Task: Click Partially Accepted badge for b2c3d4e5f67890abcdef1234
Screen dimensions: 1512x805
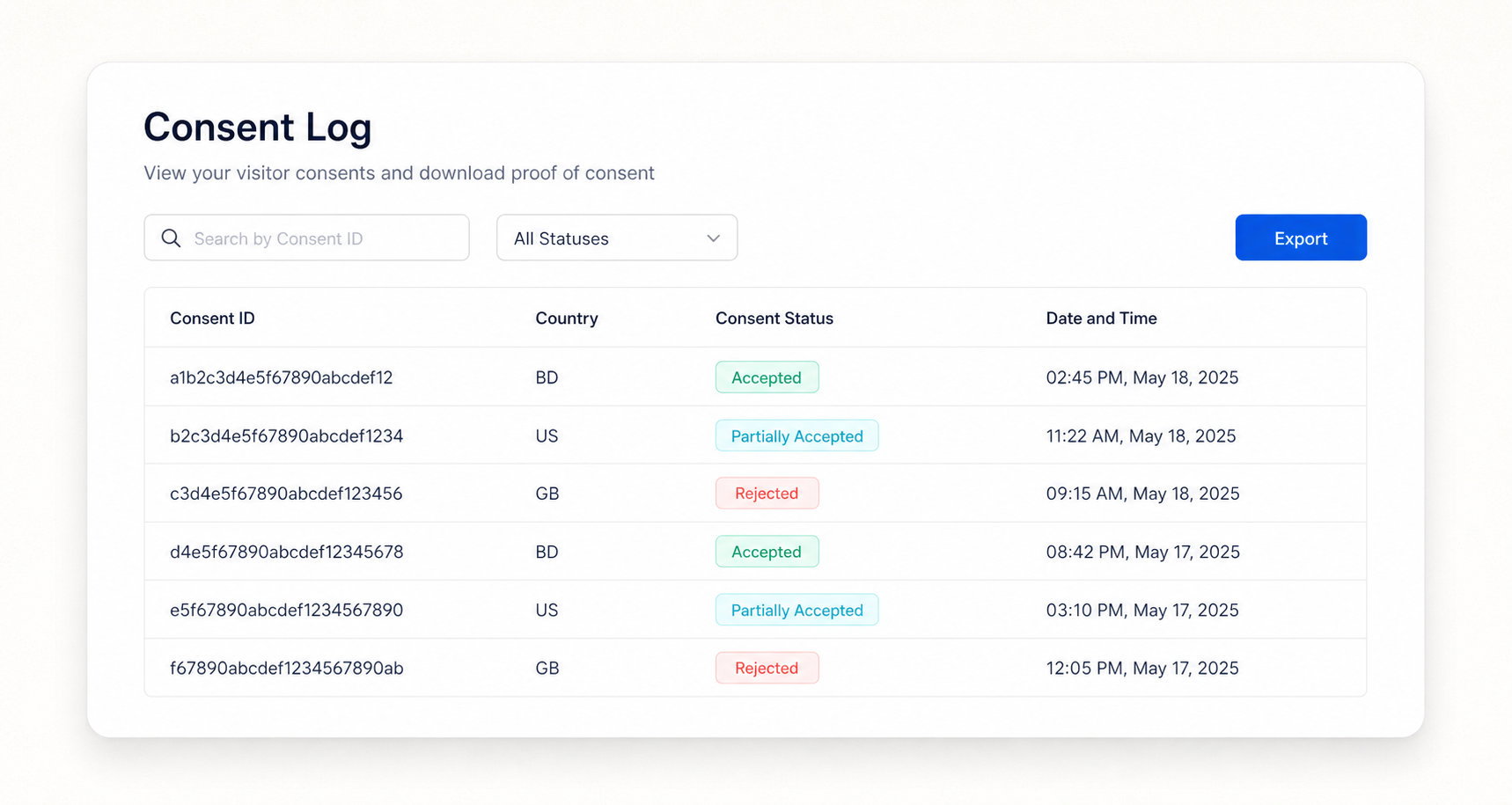Action: [796, 435]
